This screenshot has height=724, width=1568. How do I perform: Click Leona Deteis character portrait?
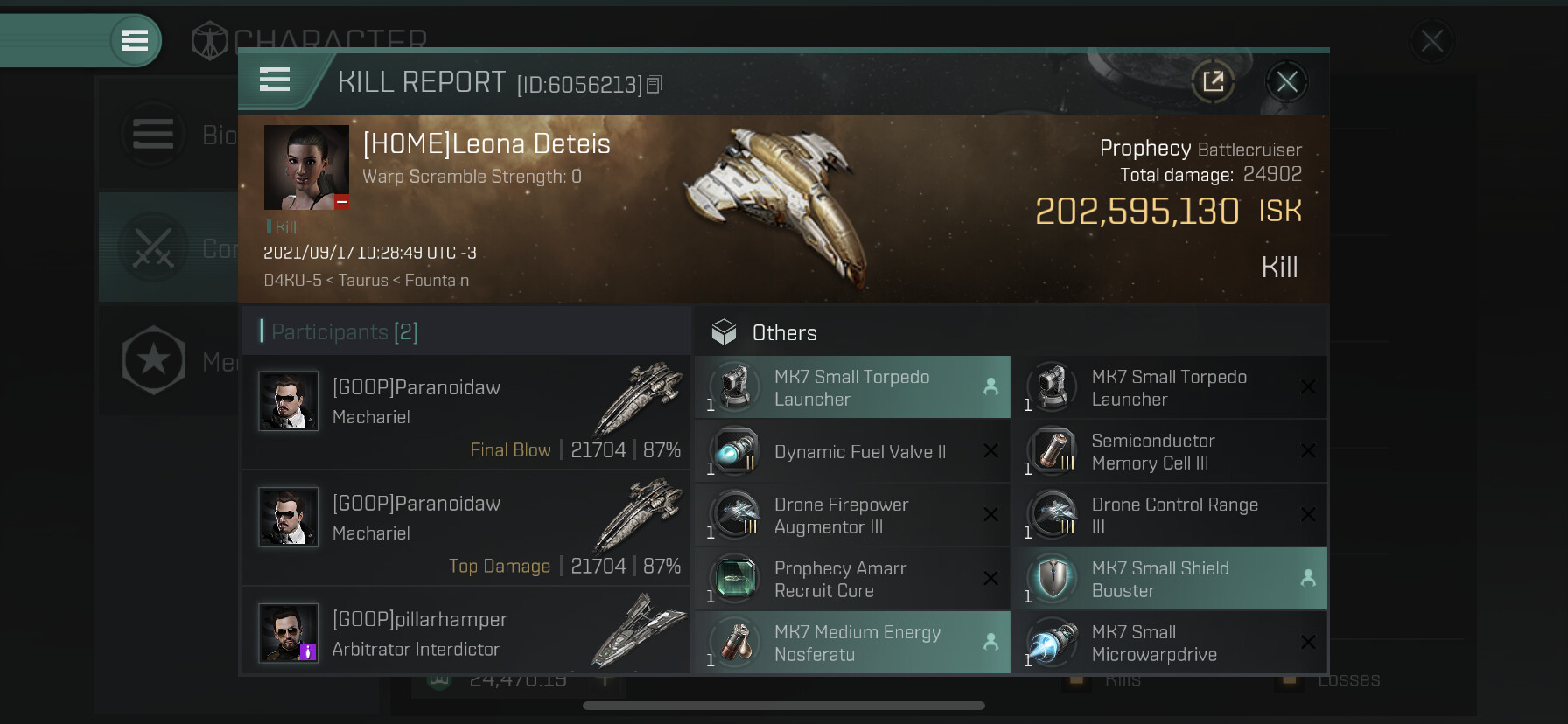[306, 167]
